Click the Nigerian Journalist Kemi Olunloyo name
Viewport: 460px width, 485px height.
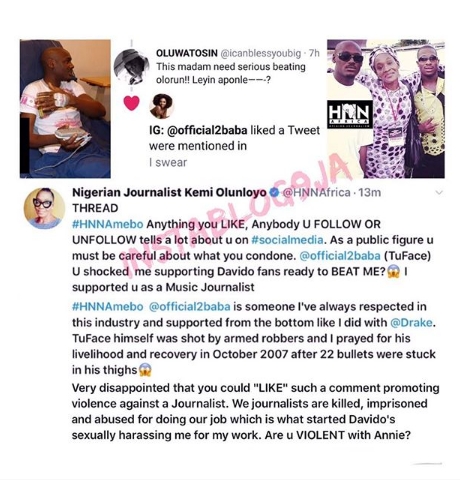click(170, 192)
